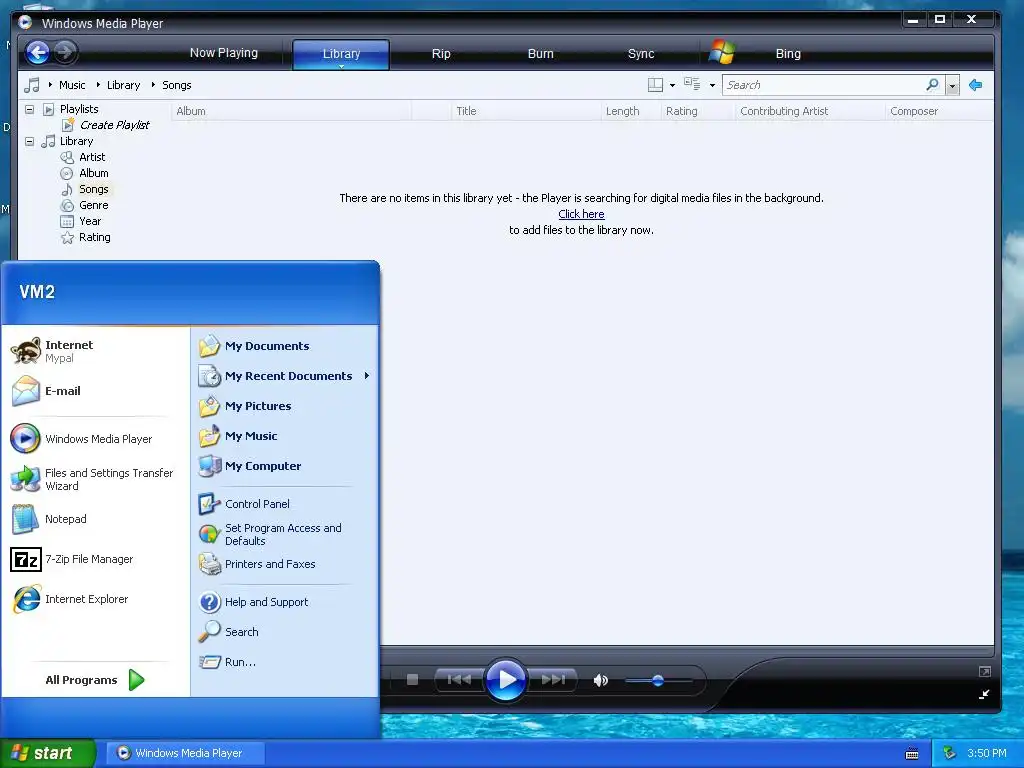
Task: Collapse the Library tree node
Action: 29,141
